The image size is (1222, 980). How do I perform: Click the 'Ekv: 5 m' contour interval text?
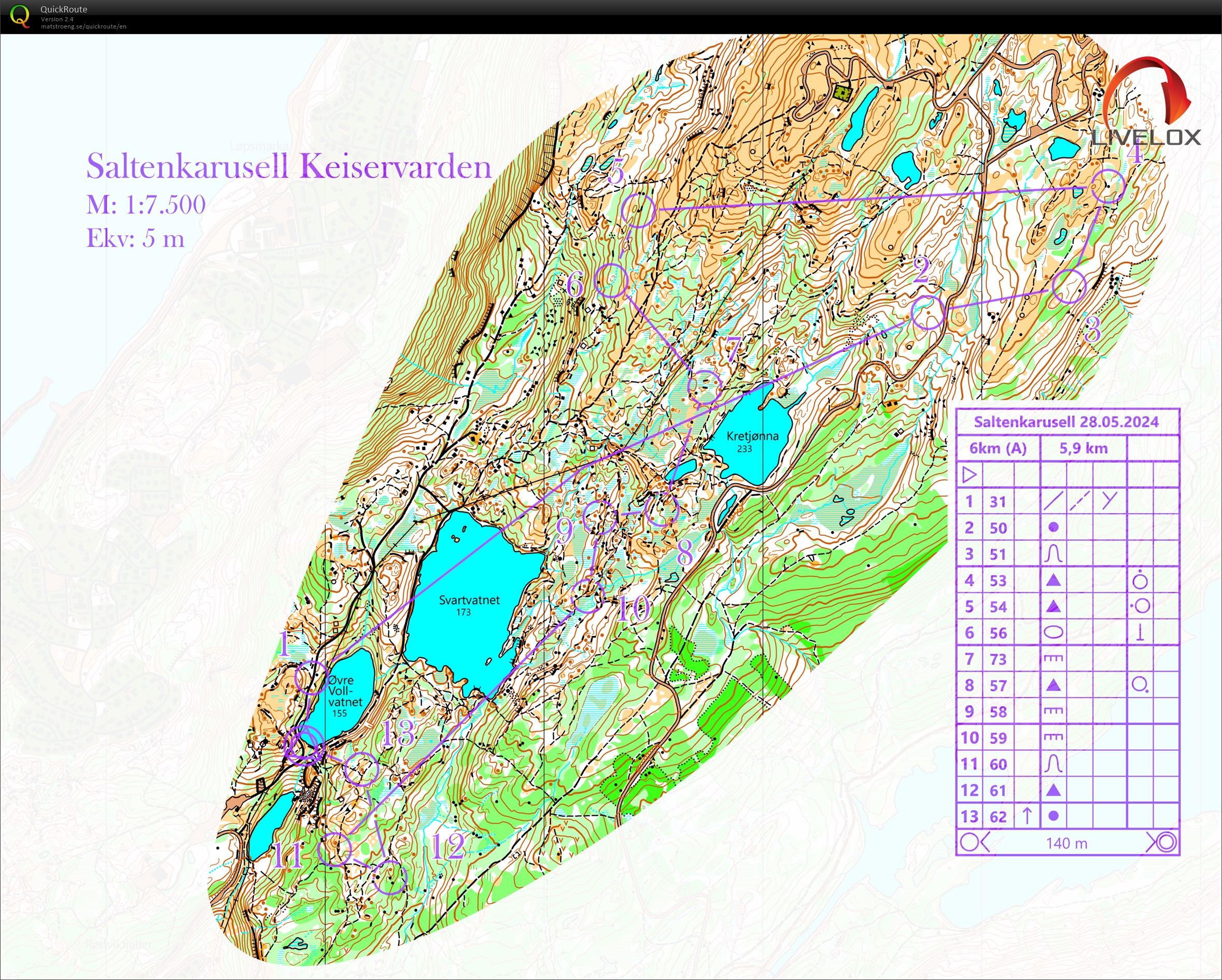pos(135,238)
